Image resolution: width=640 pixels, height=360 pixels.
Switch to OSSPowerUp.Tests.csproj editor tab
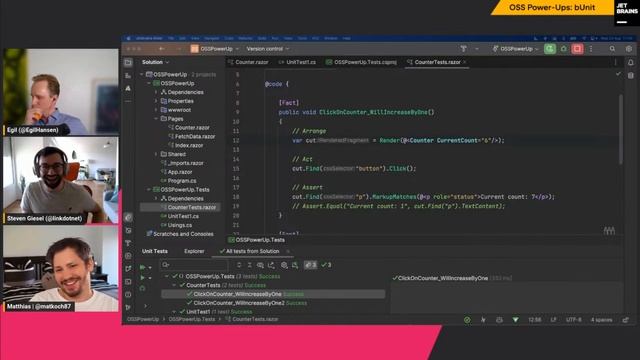point(362,62)
